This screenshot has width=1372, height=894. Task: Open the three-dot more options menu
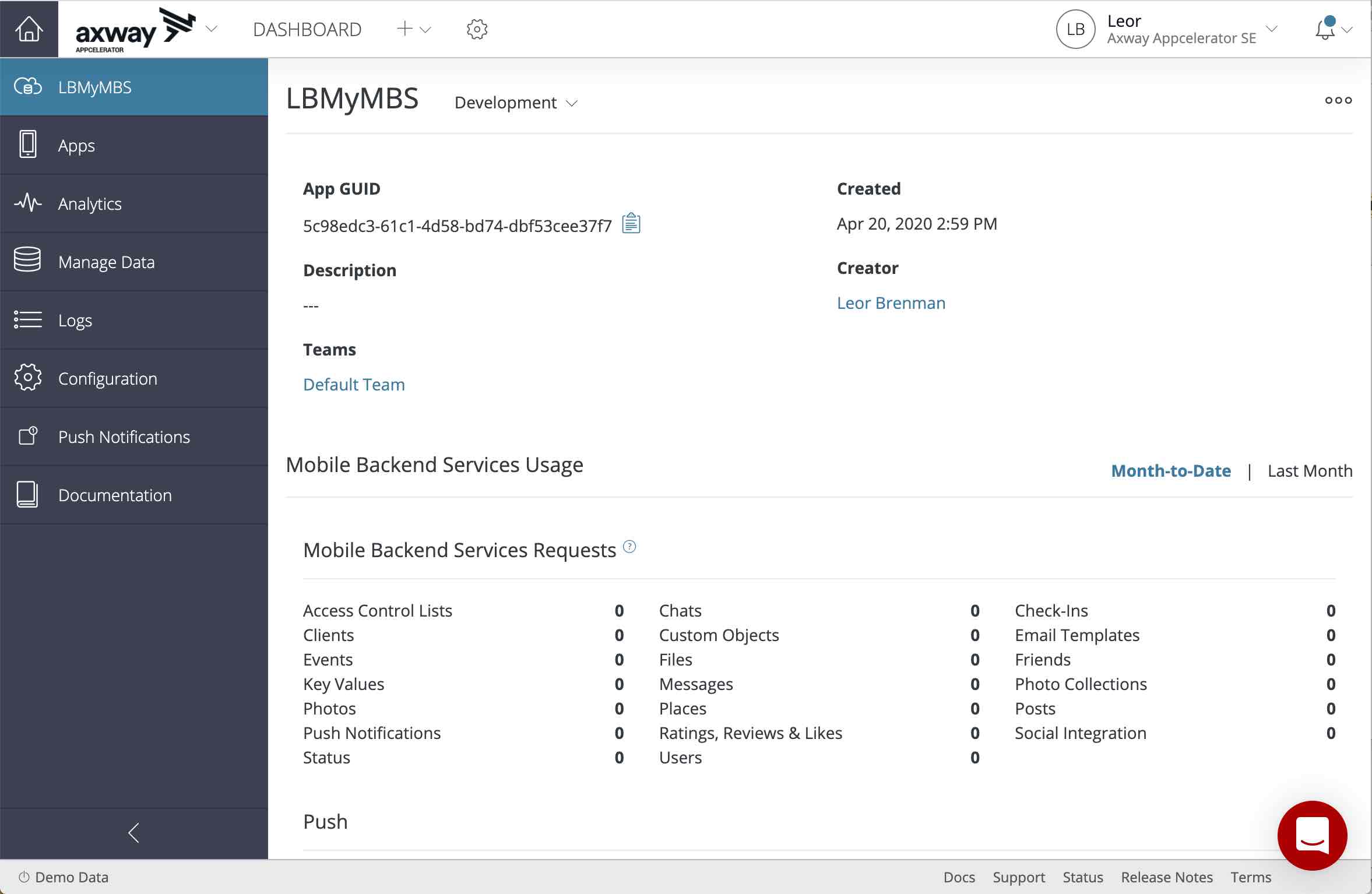(1338, 100)
